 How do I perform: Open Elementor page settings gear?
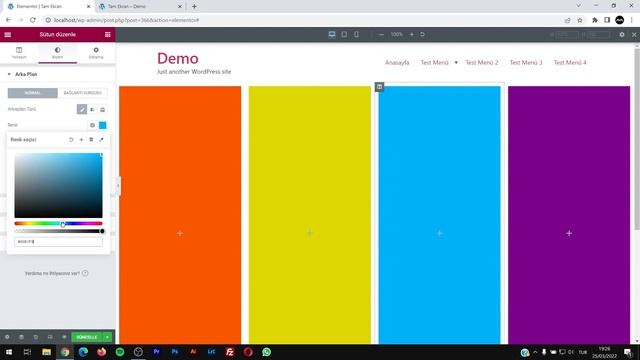tap(7, 337)
